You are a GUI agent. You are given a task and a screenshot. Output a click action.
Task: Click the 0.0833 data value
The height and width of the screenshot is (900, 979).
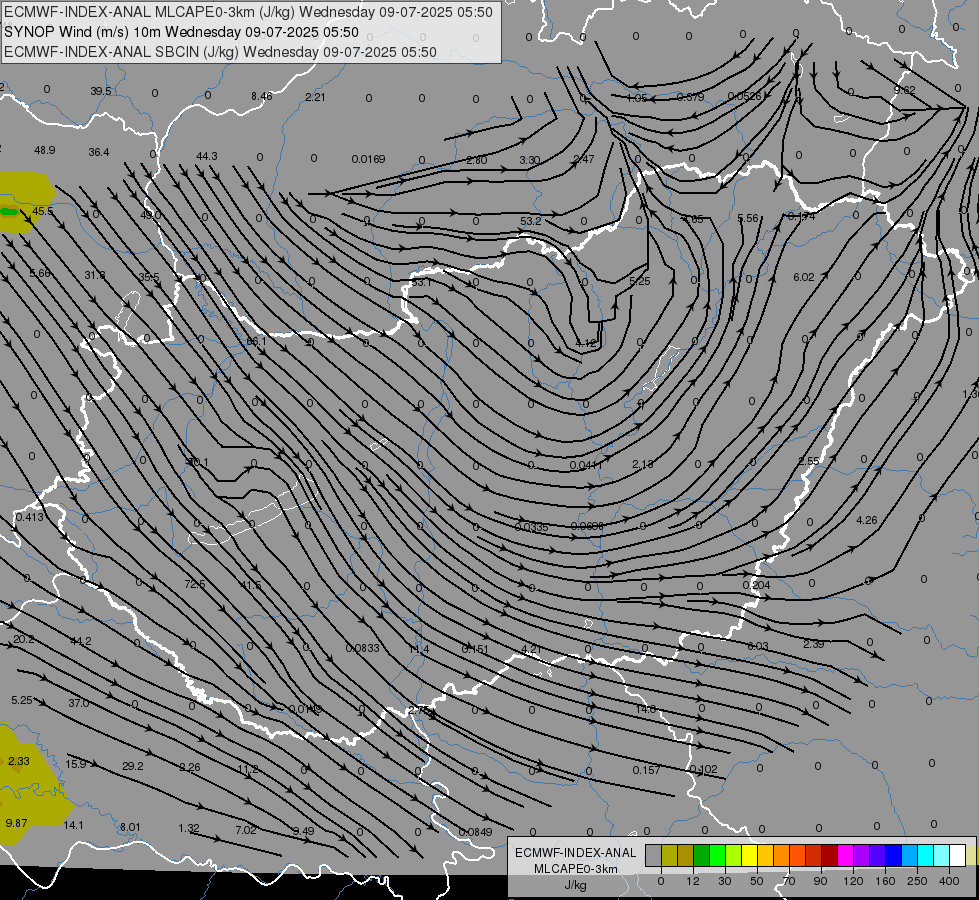363,648
